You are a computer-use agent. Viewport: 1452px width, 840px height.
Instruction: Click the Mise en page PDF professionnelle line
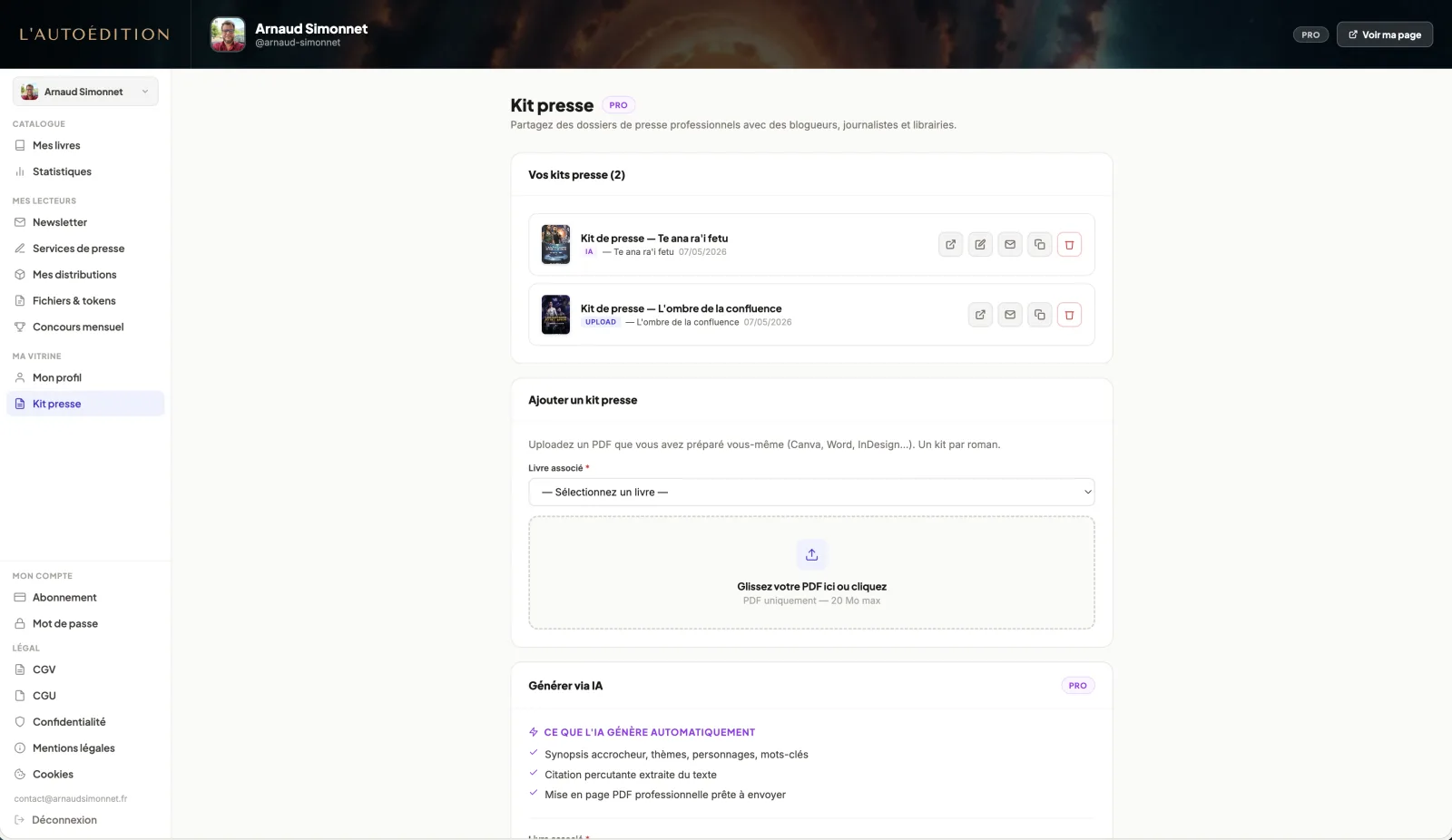[x=665, y=795]
